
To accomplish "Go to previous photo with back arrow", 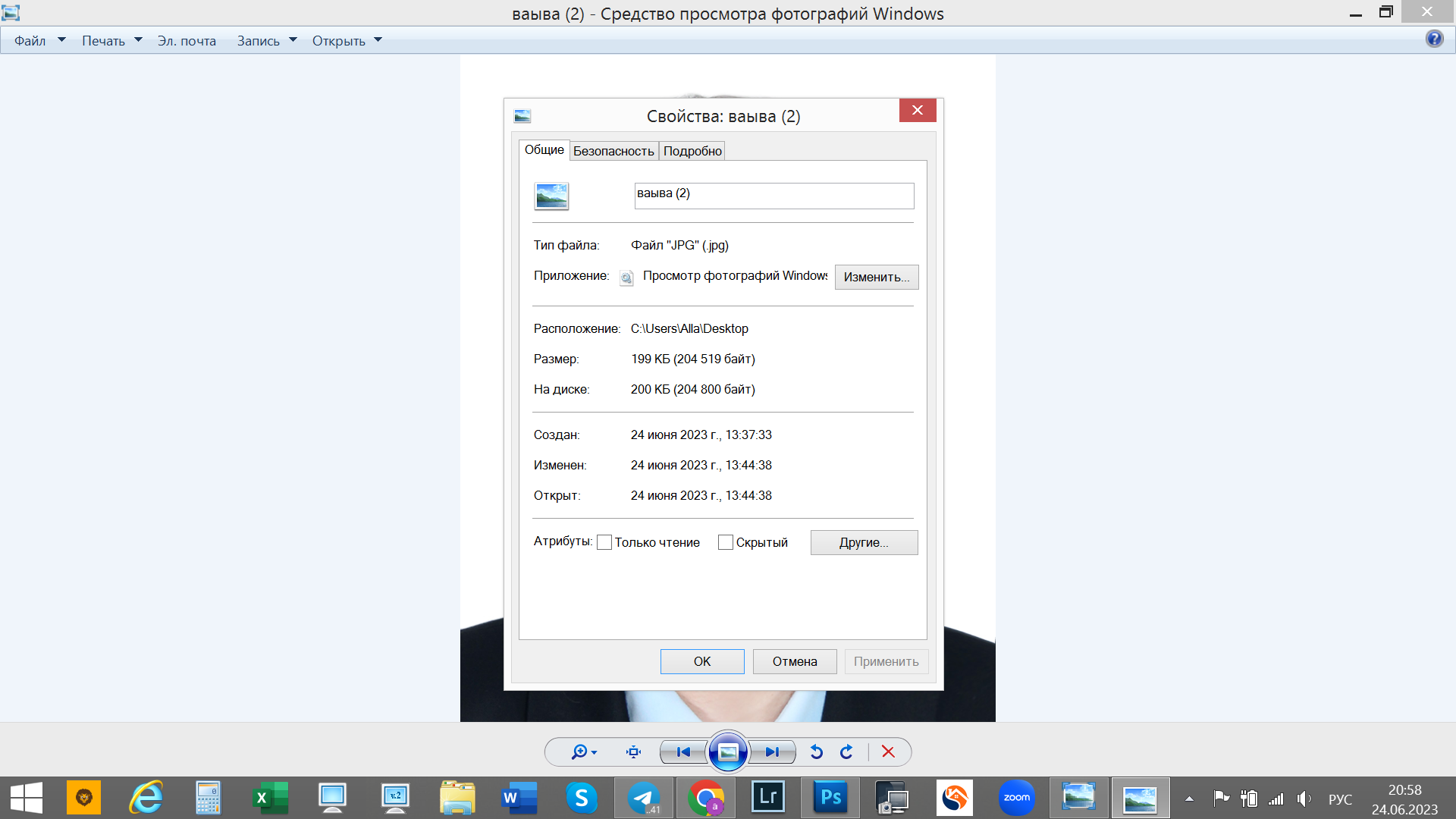I will (683, 752).
